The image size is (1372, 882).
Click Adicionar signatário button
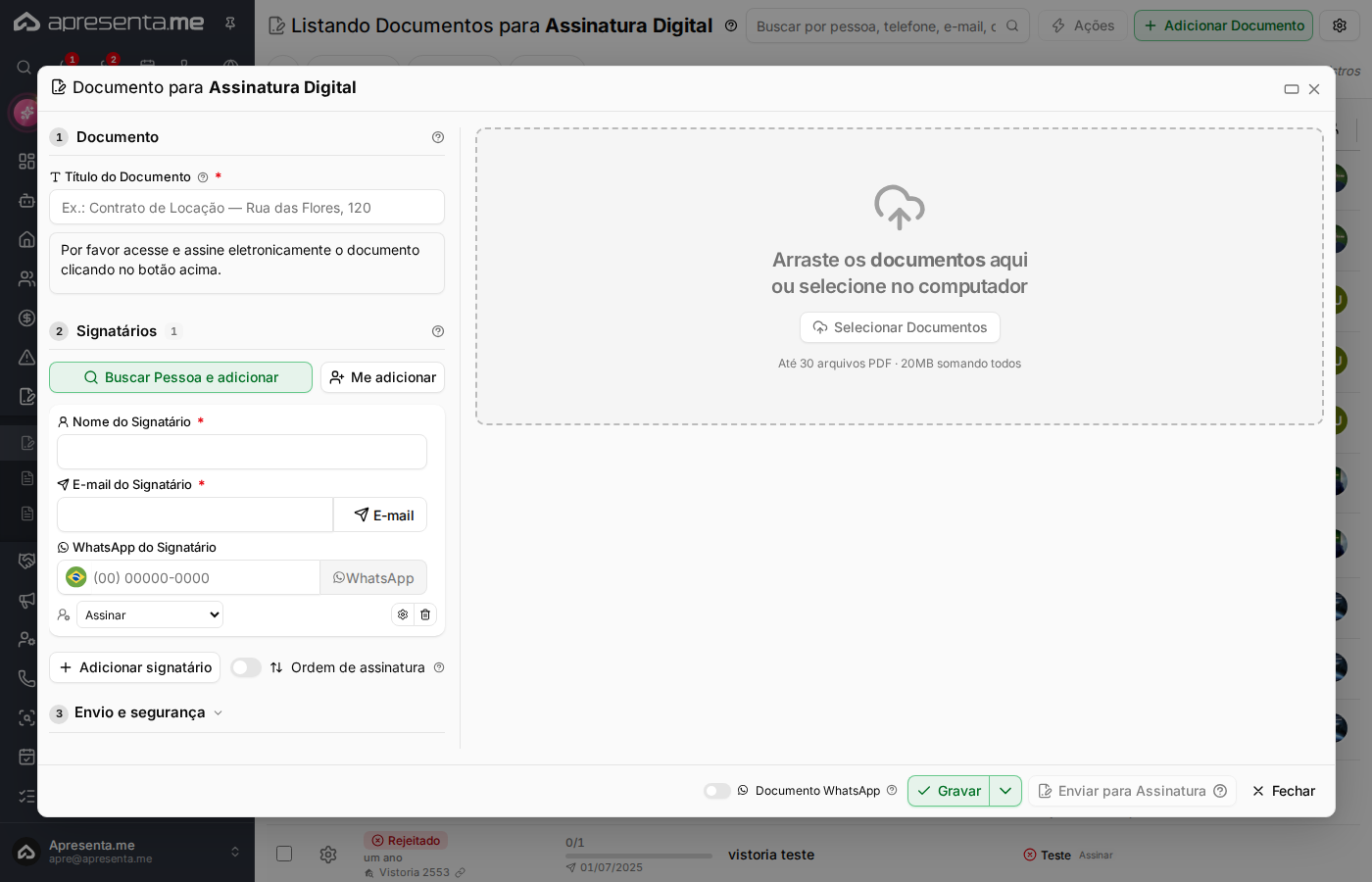pyautogui.click(x=134, y=667)
